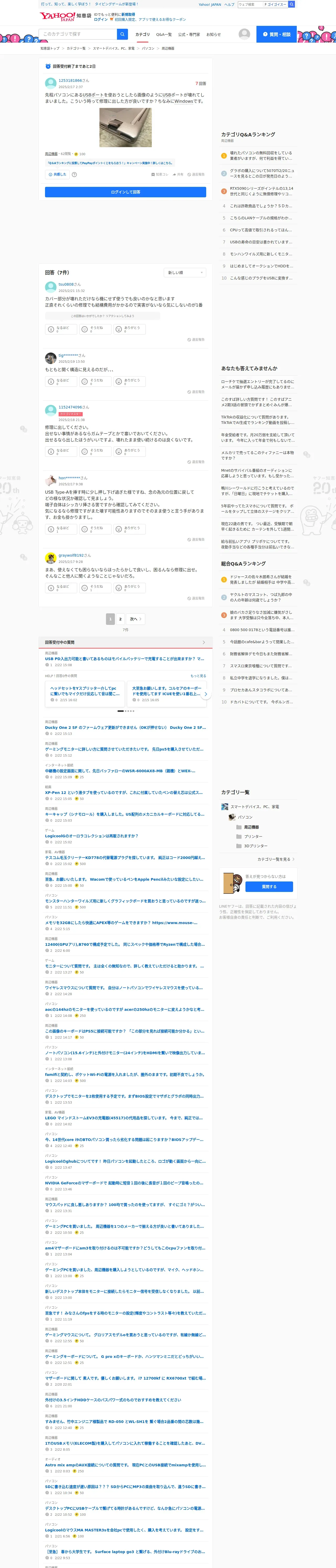Go to answers page 2
This screenshot has width=336, height=1568.
coord(120,619)
